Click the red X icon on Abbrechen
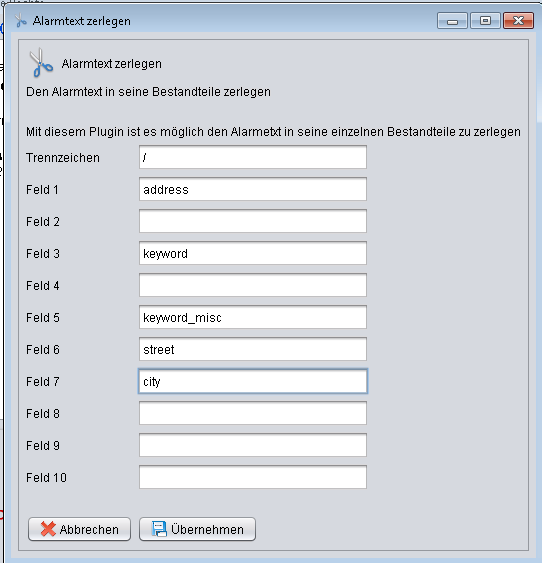Screen dimensions: 542x563 click(x=48, y=529)
